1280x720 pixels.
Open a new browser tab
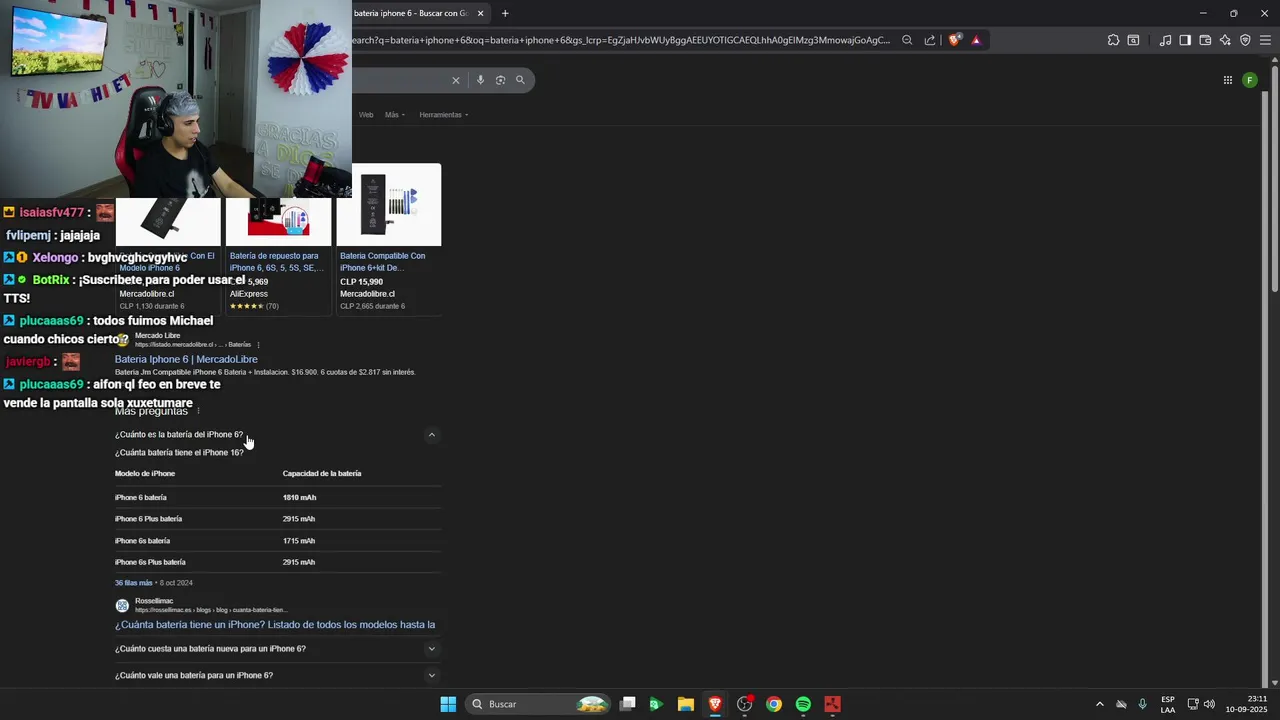pyautogui.click(x=505, y=13)
